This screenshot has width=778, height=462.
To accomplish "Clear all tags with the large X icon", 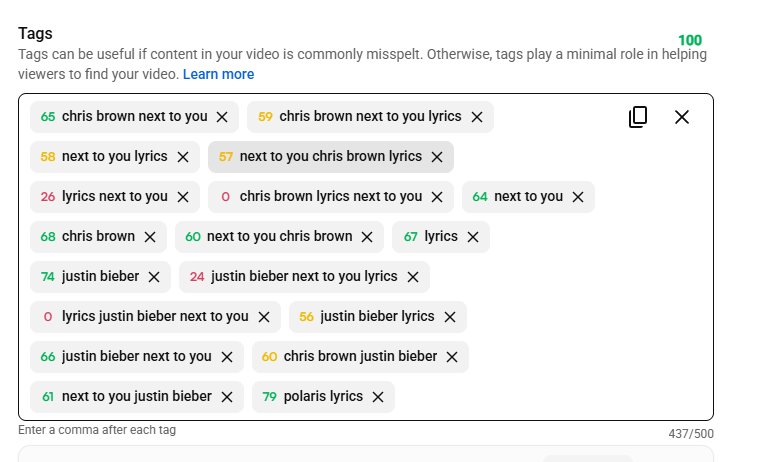I will 682,117.
